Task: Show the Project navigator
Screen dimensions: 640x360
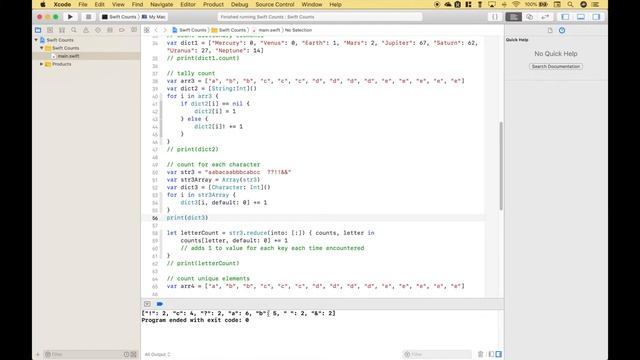Action: click(38, 30)
